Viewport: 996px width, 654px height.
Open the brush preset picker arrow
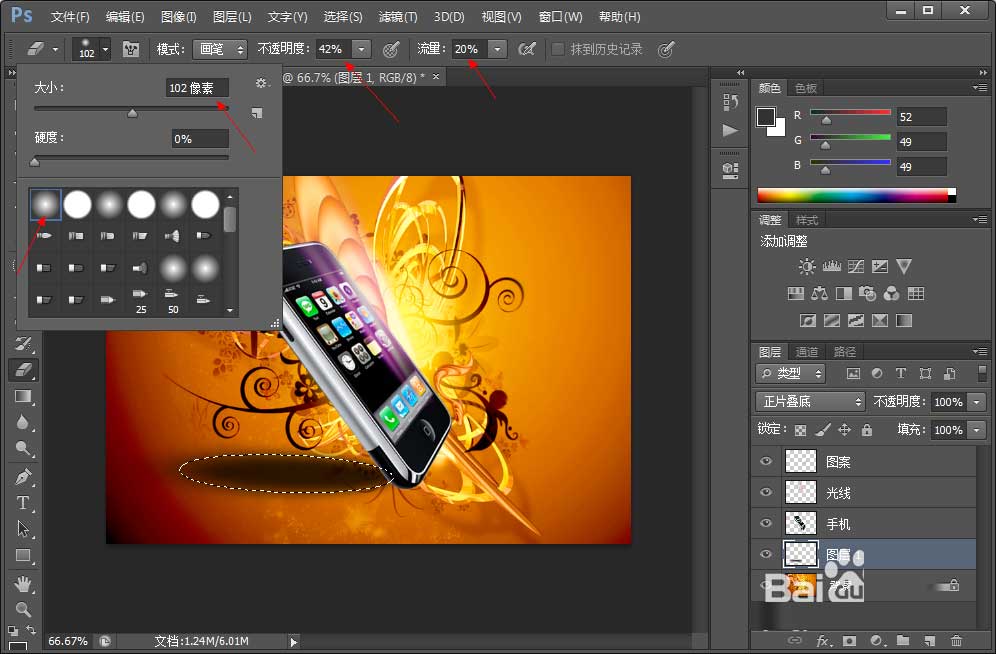click(105, 49)
